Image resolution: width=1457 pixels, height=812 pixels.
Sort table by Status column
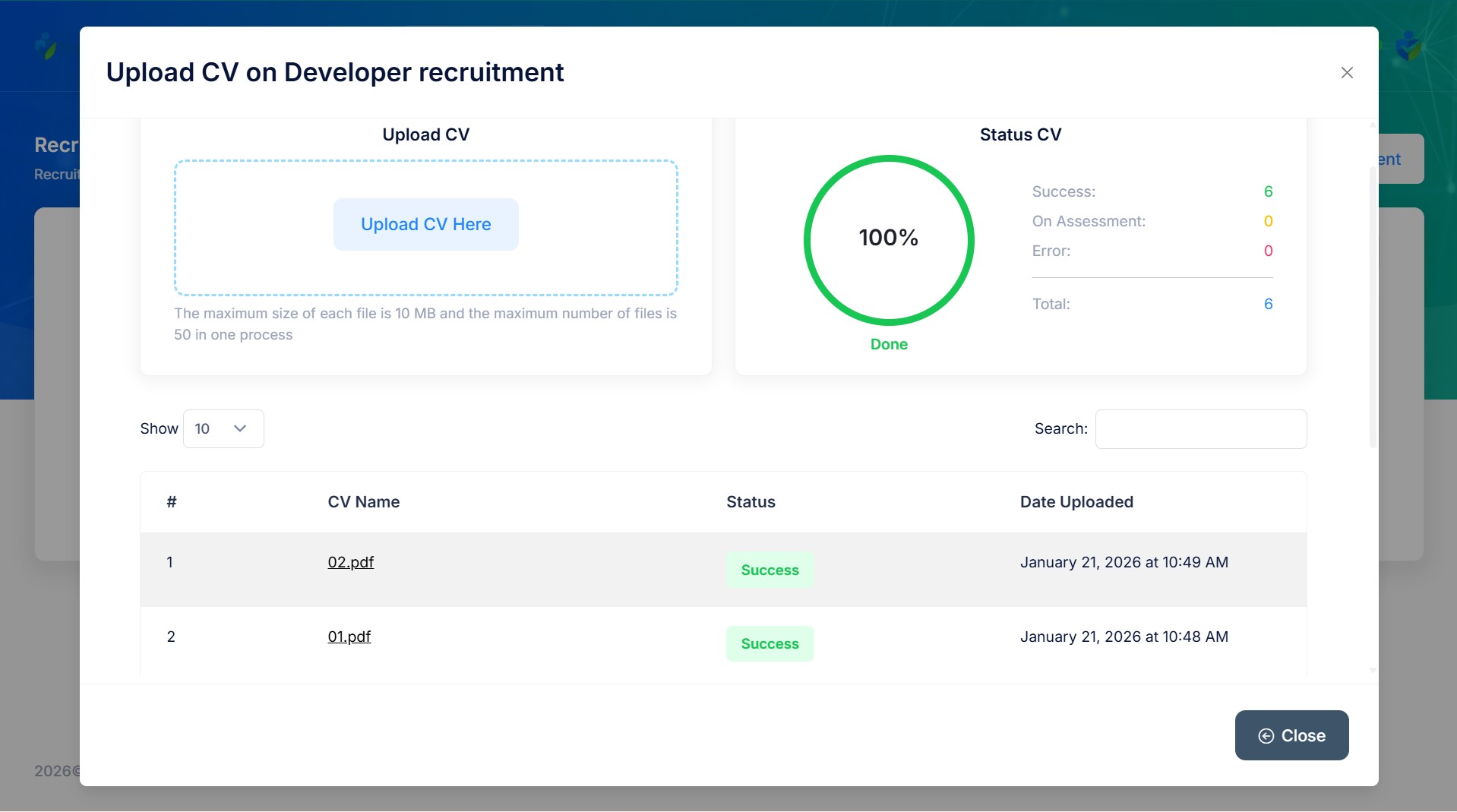coord(751,502)
